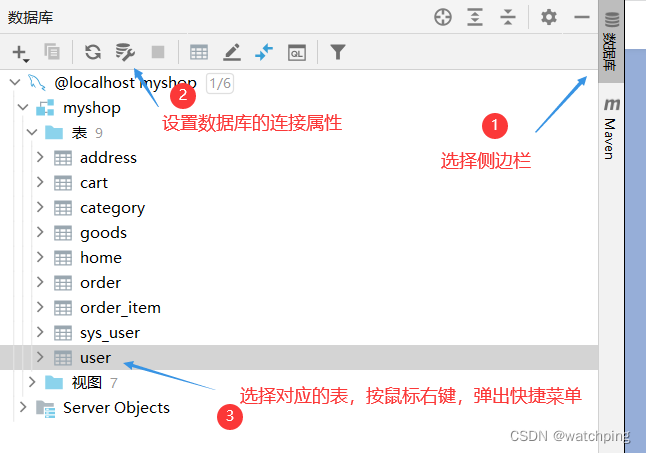
Task: Click the Collapse All icon
Action: point(508,17)
